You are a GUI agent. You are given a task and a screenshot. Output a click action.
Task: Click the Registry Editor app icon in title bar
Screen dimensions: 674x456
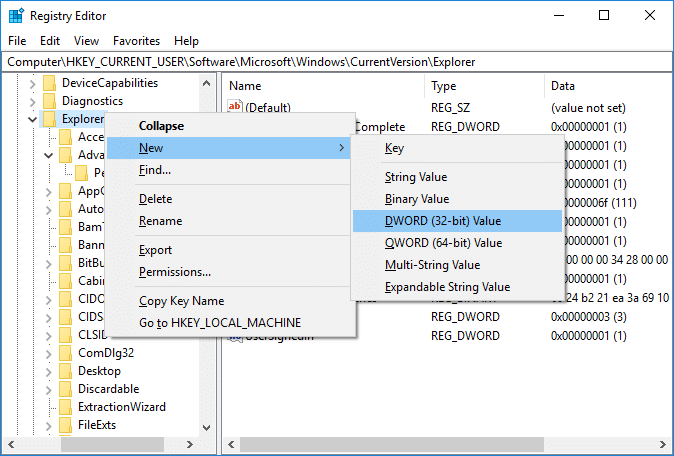click(x=16, y=16)
